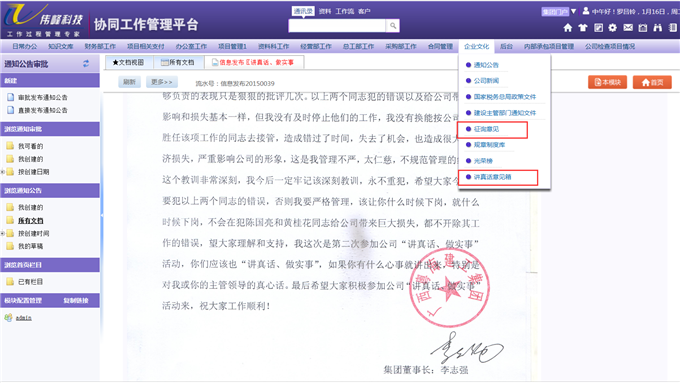Click the user avatar icon in header
Image resolution: width=680 pixels, height=383 pixels.
[x=586, y=11]
